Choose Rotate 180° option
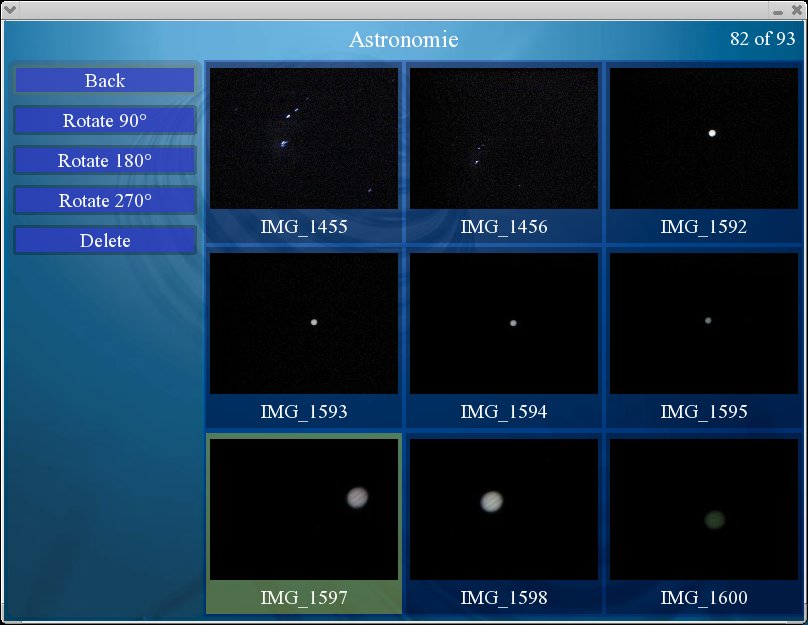 [105, 160]
